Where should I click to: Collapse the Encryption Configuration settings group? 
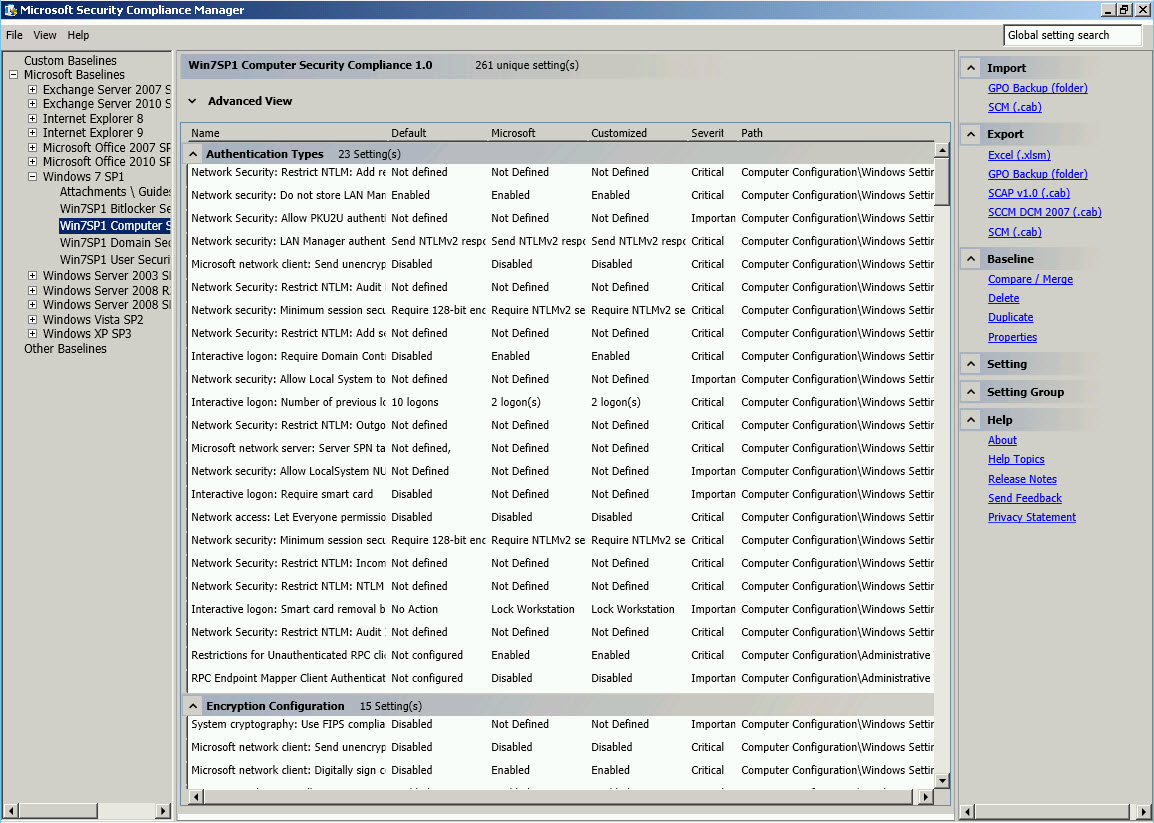click(x=193, y=705)
